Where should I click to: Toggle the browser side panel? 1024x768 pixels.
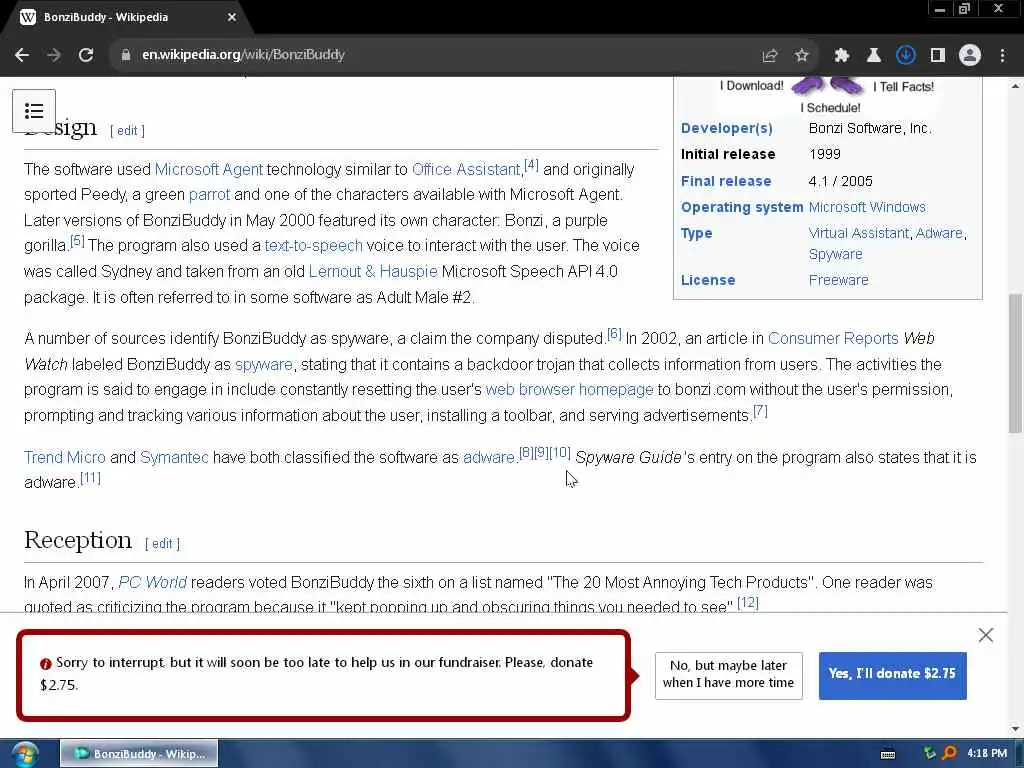pos(938,56)
